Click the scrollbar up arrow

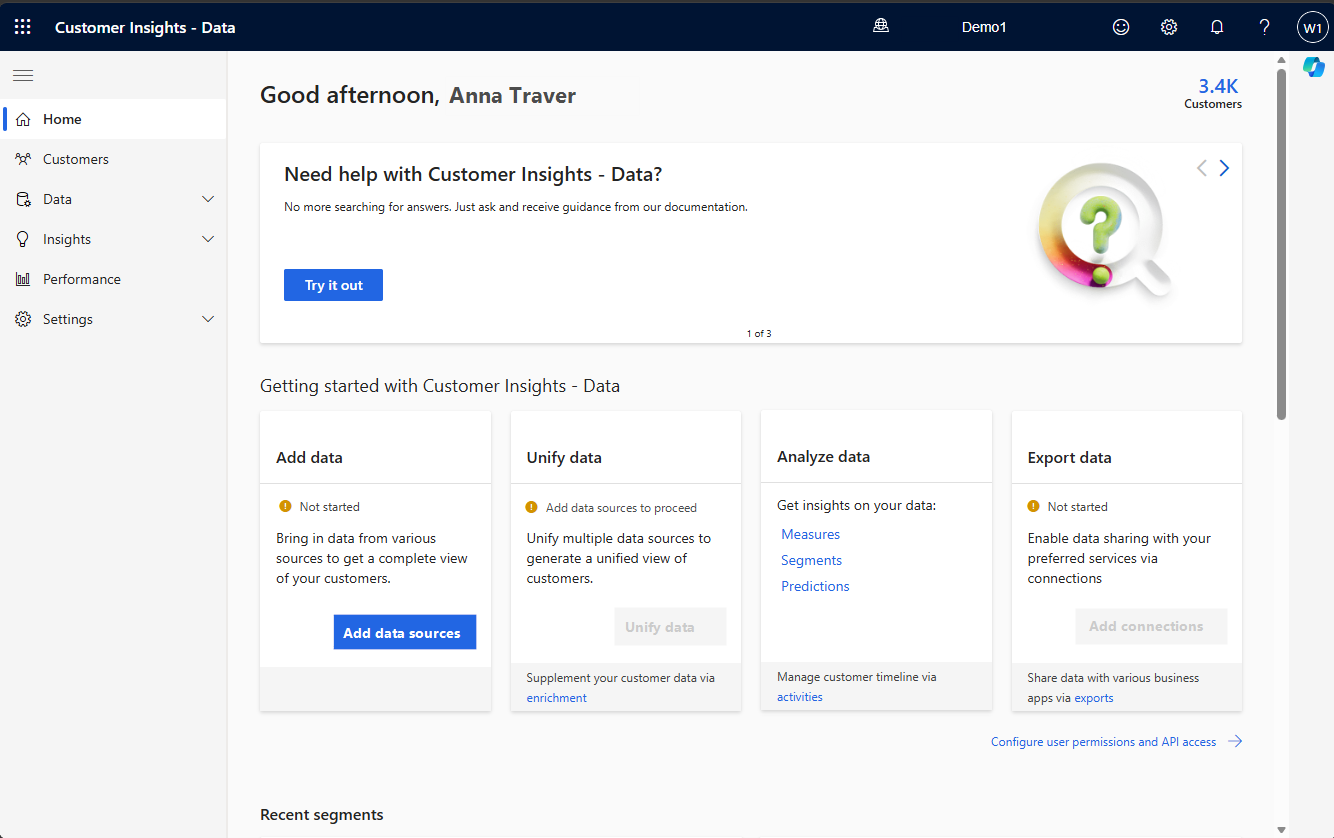(x=1281, y=60)
